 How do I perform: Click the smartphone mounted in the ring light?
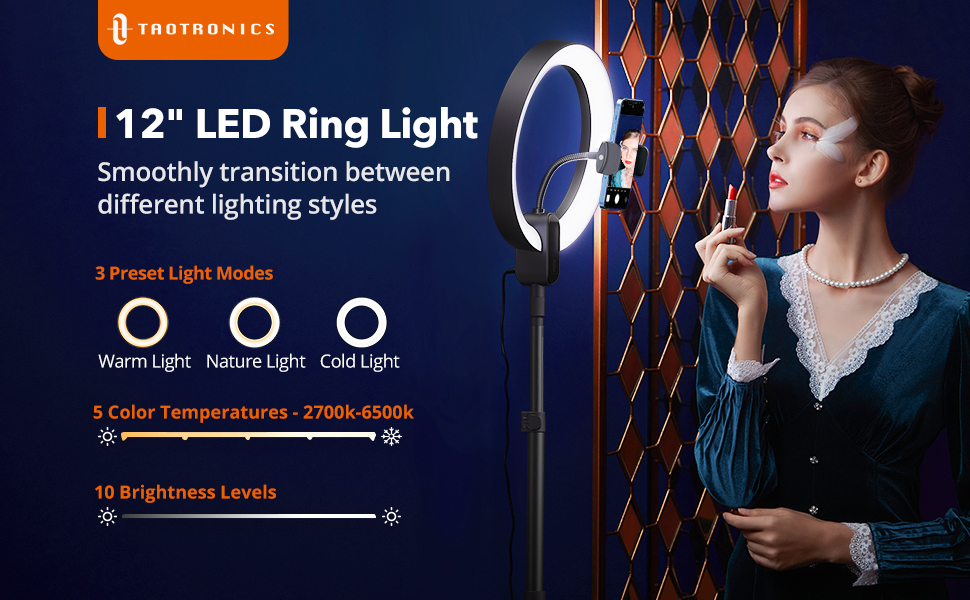click(x=624, y=155)
